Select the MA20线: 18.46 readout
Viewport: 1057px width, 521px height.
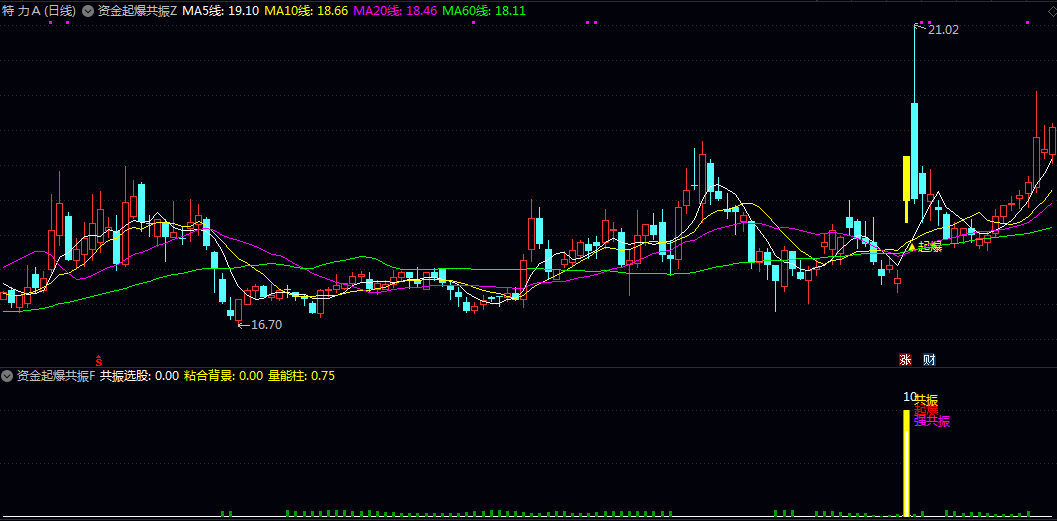395,11
